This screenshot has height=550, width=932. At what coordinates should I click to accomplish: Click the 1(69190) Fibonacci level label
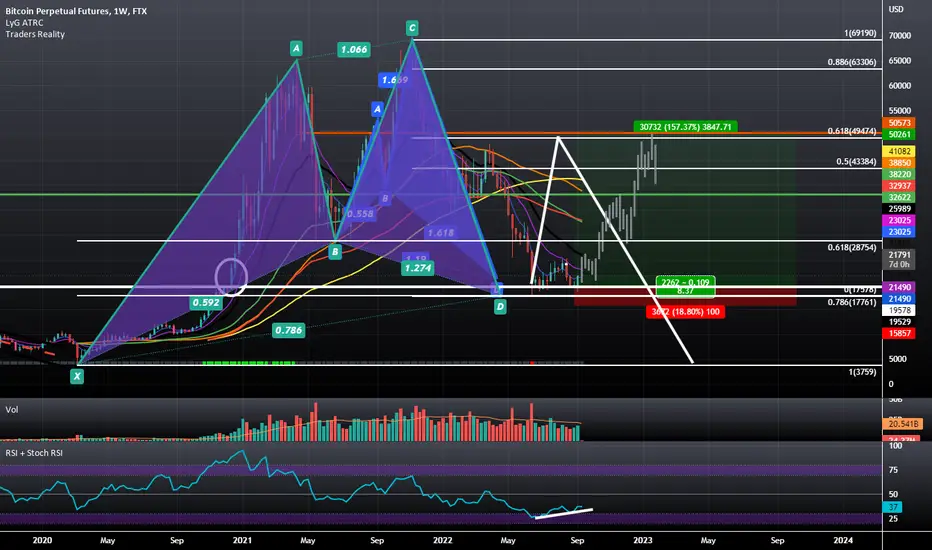(859, 33)
